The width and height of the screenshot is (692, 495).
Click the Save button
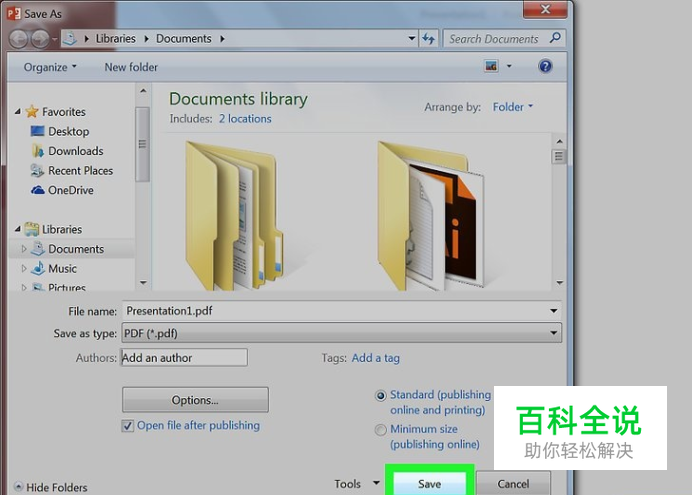pyautogui.click(x=429, y=484)
